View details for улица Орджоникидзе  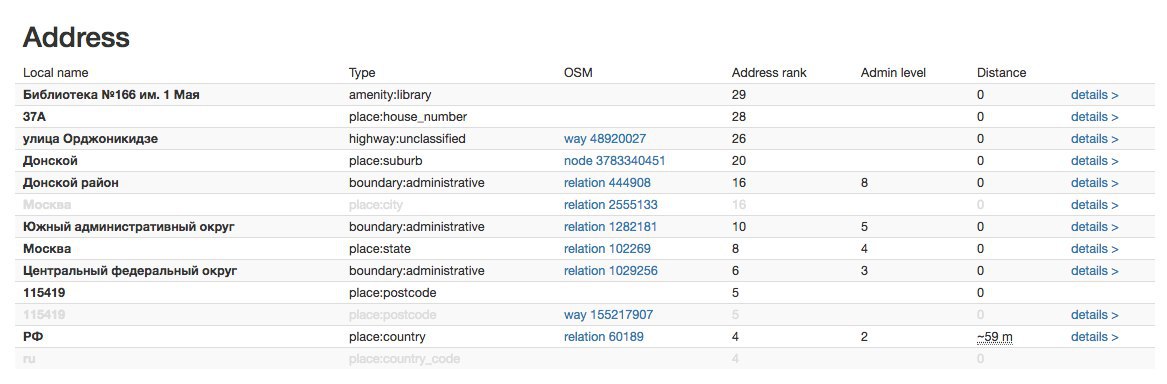1094,138
